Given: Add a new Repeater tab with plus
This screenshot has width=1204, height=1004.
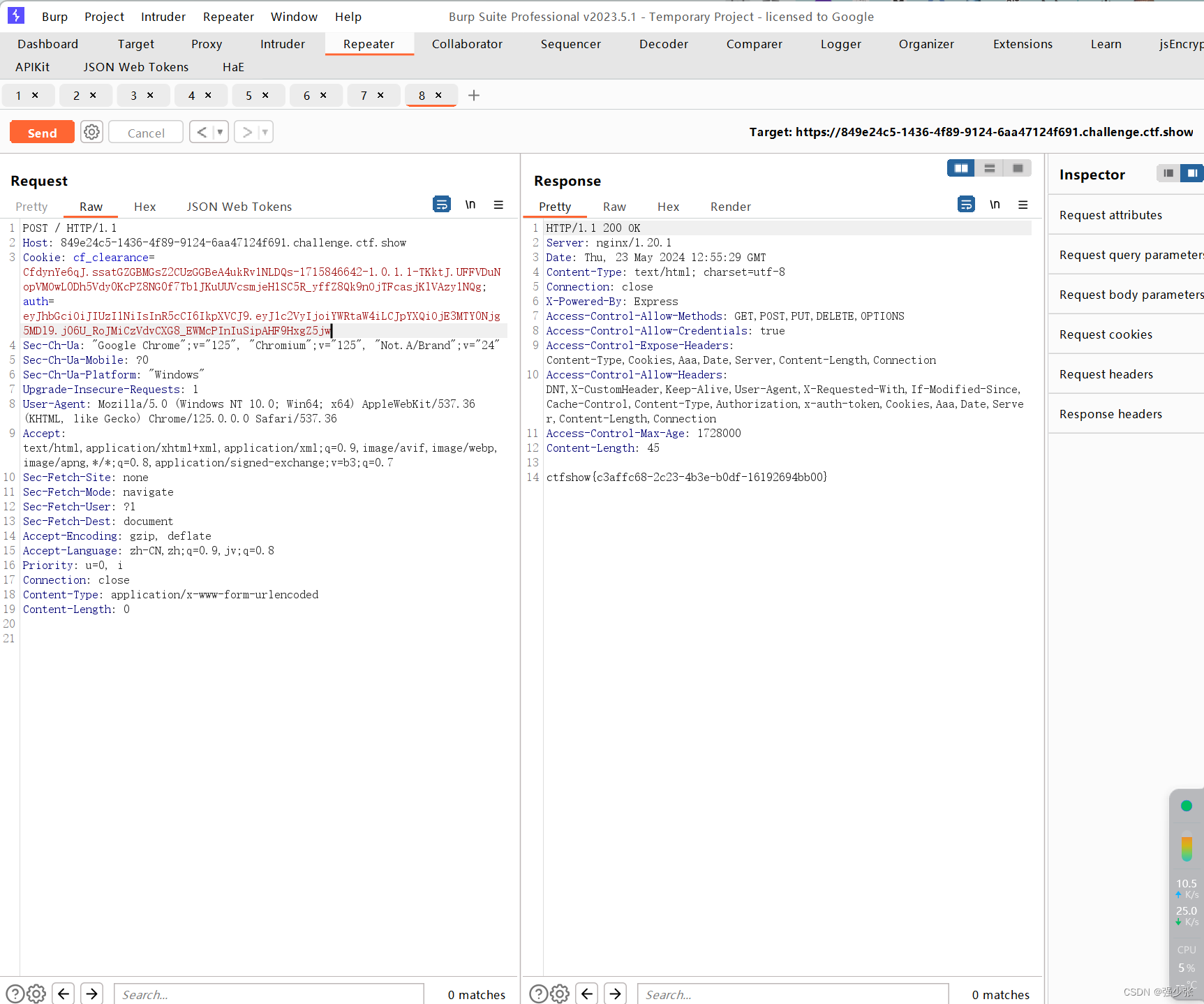Looking at the screenshot, I should pos(474,96).
